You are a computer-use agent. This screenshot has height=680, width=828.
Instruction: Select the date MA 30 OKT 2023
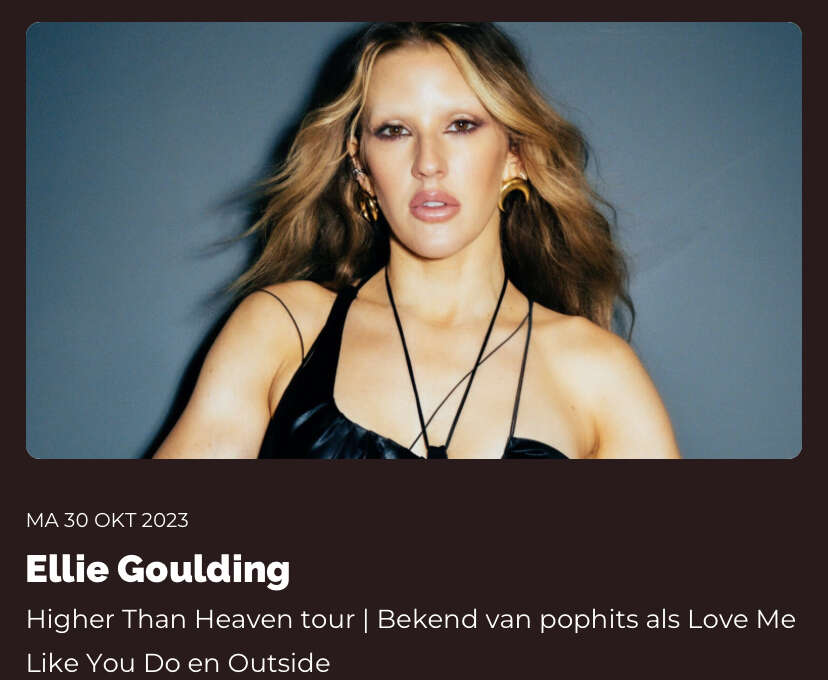point(107,521)
